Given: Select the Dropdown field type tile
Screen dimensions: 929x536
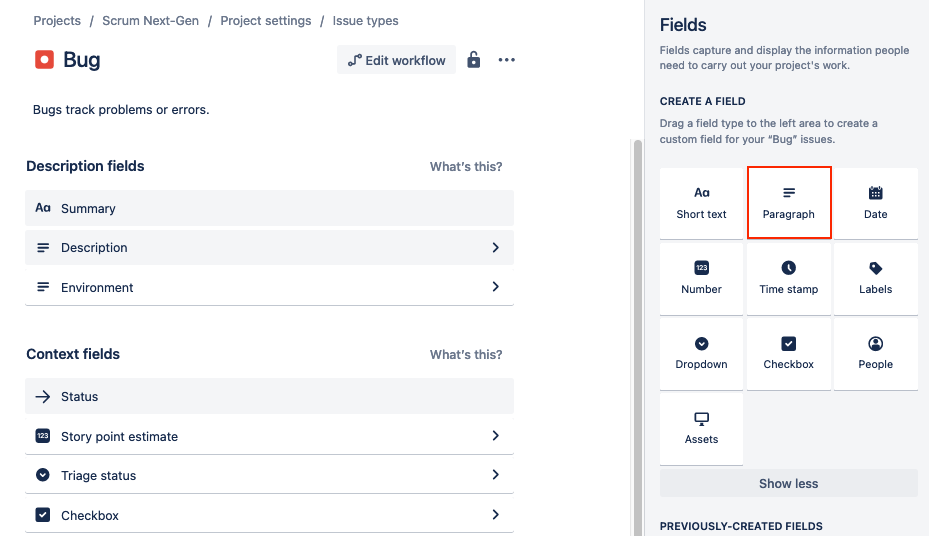Looking at the screenshot, I should coord(701,353).
